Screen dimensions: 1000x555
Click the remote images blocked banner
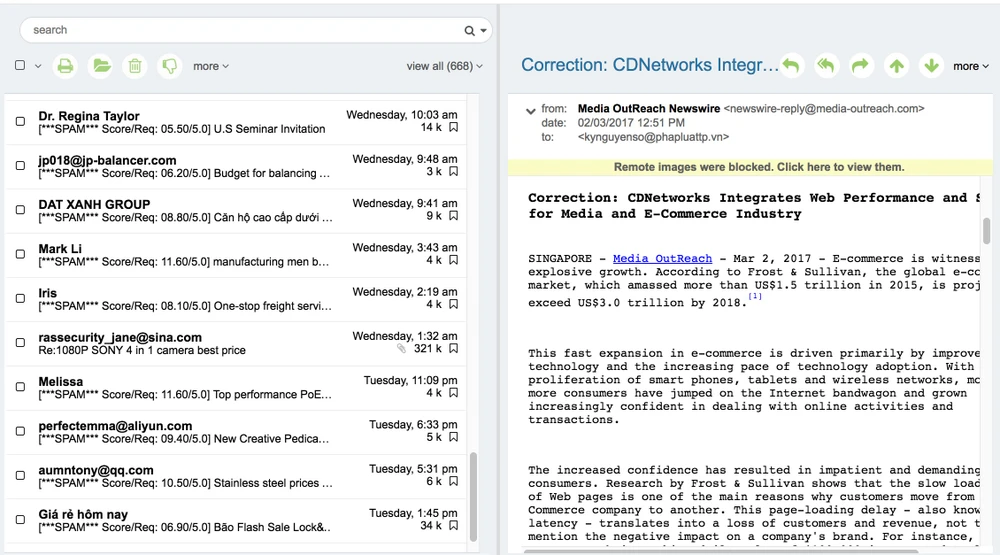click(x=758, y=167)
